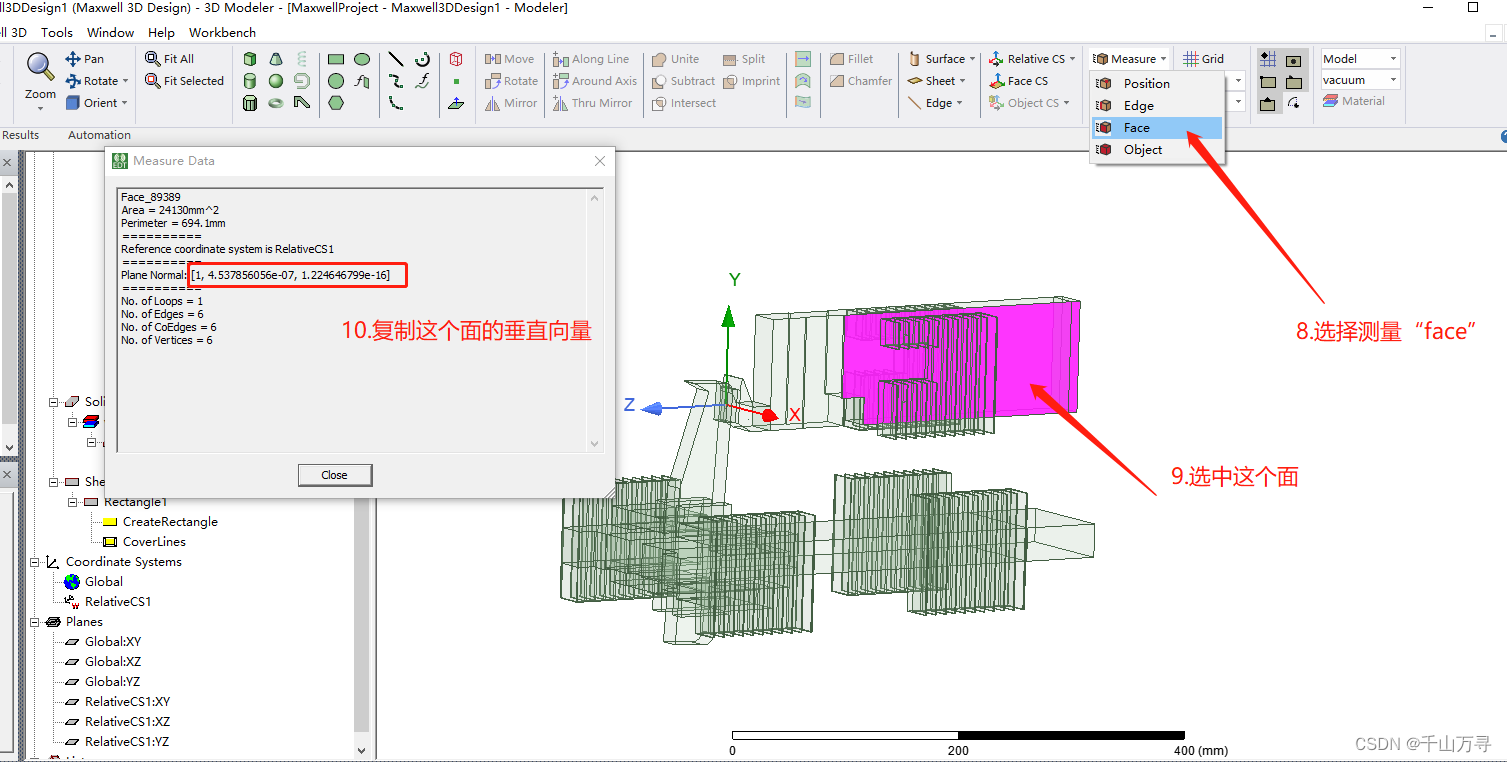This screenshot has height=762, width=1507.
Task: Select the Draw Plane tool
Action: (456, 103)
